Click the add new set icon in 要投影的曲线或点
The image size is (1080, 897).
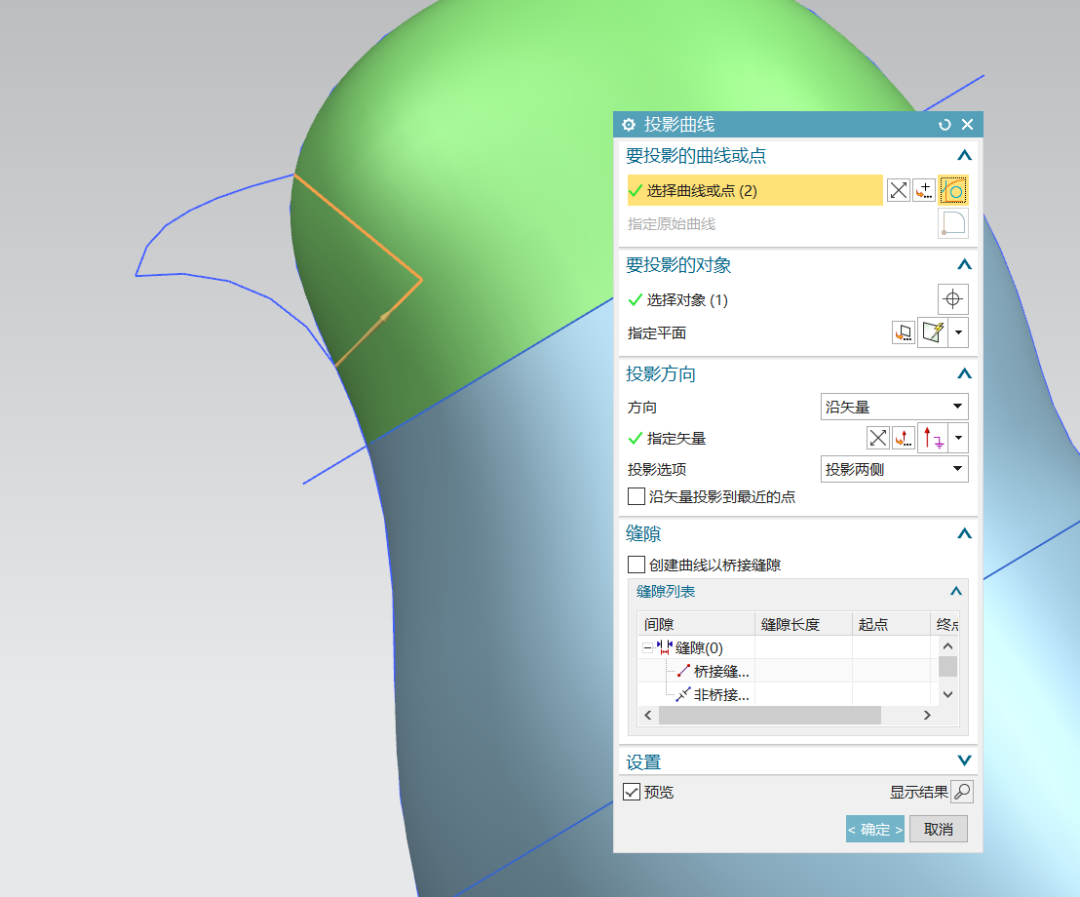[924, 189]
